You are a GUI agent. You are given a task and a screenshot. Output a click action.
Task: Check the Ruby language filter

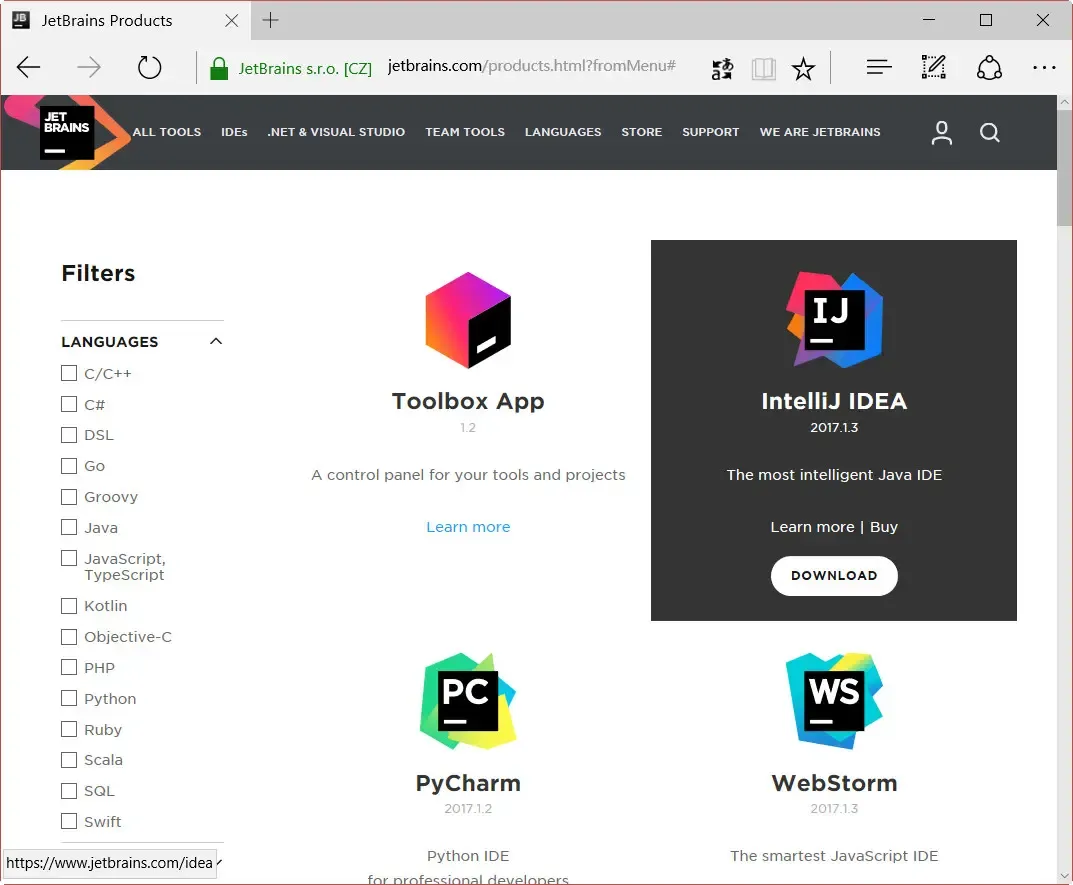(x=68, y=729)
